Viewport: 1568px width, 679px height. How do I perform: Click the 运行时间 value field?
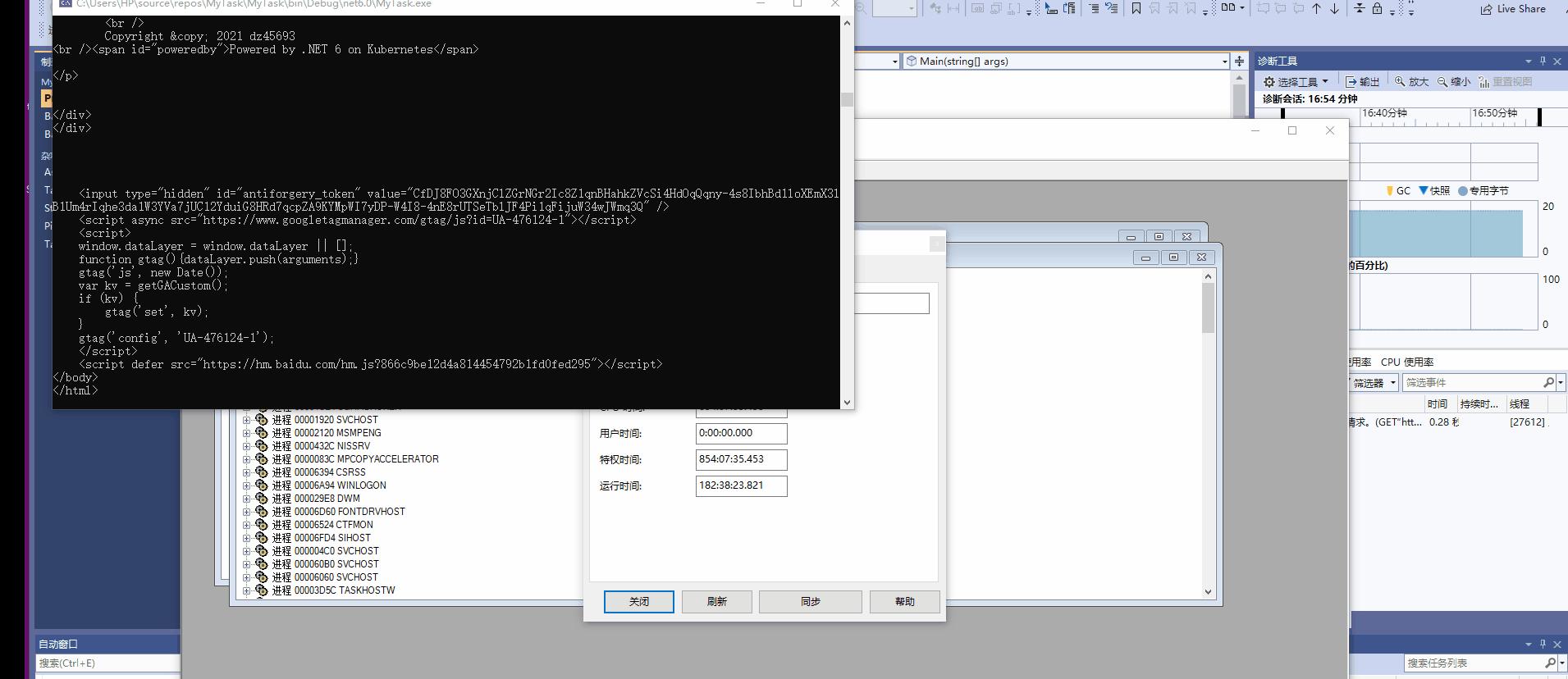(742, 485)
